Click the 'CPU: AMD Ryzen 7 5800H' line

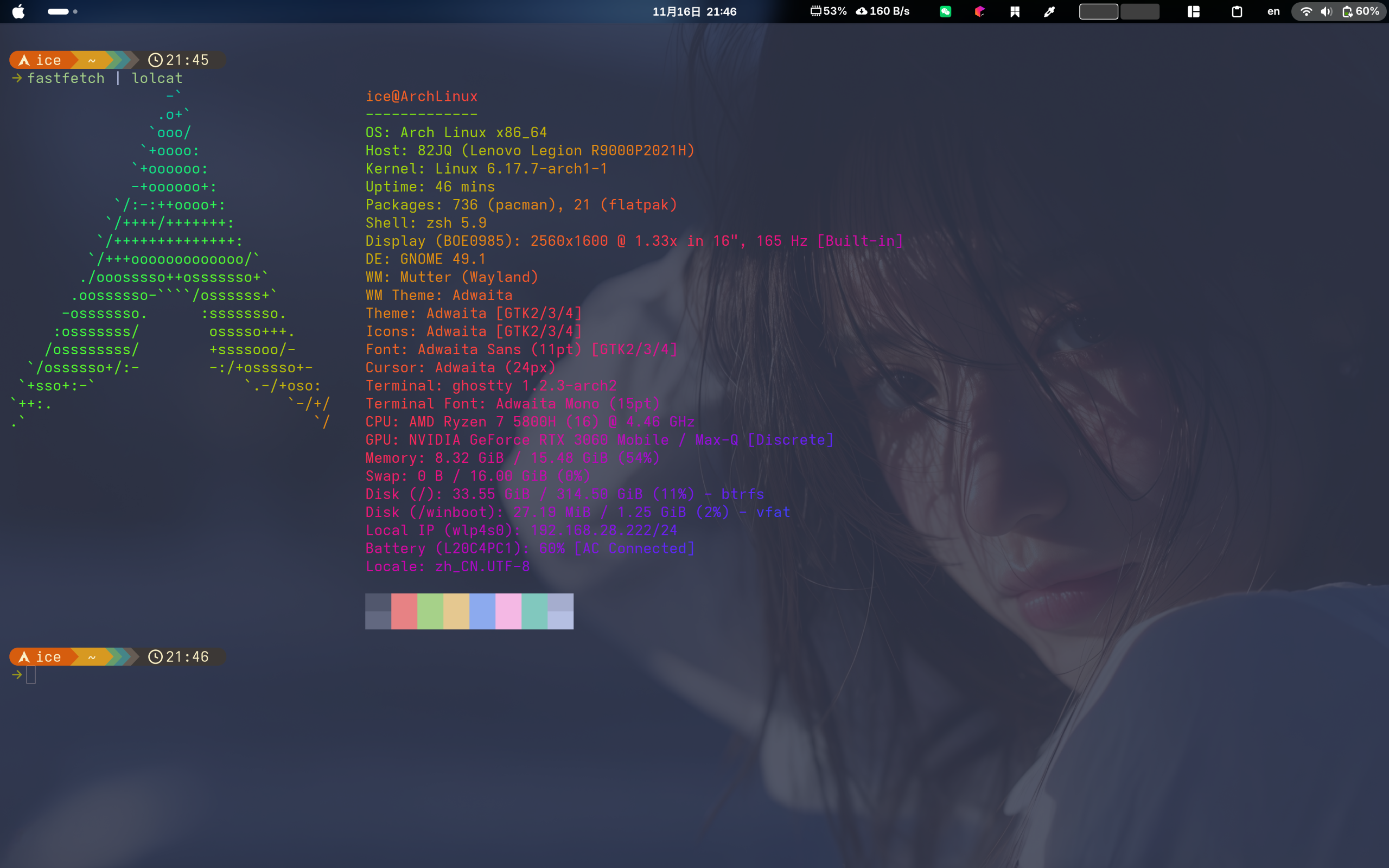coord(530,422)
